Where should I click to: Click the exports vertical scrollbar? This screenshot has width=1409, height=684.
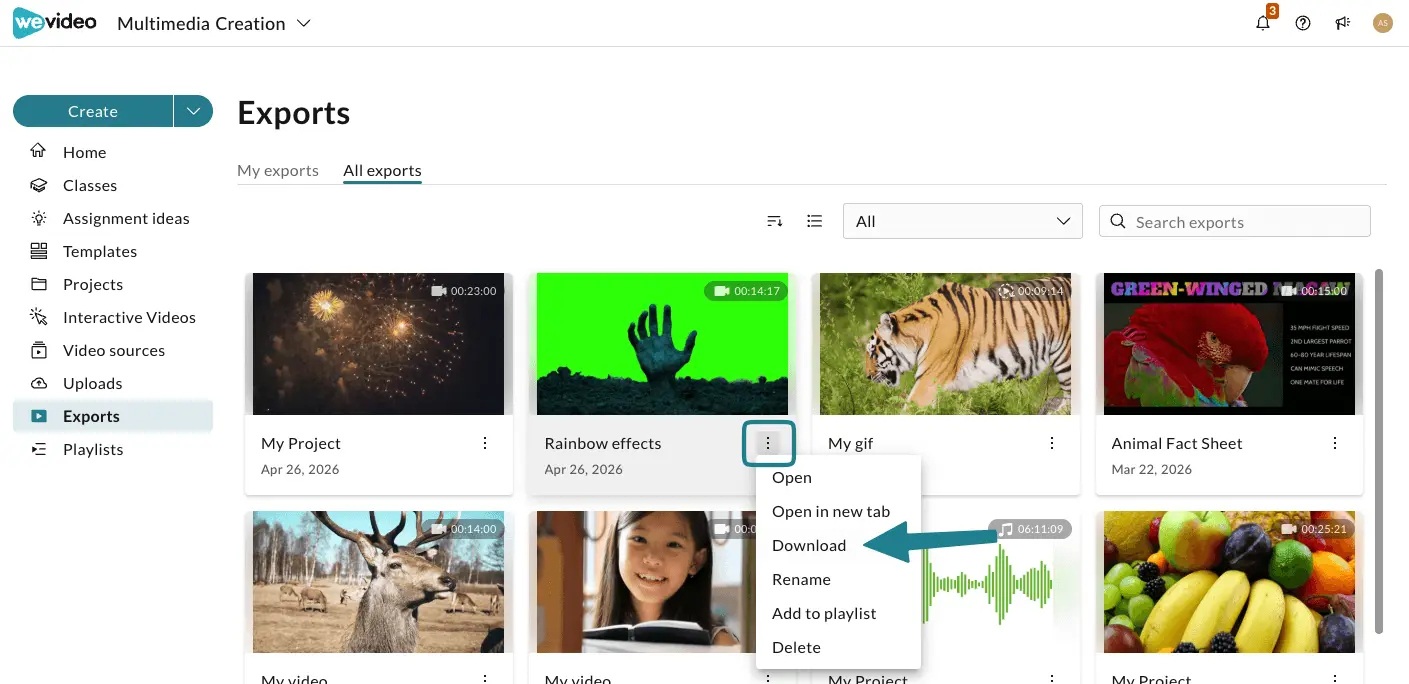[x=1380, y=450]
